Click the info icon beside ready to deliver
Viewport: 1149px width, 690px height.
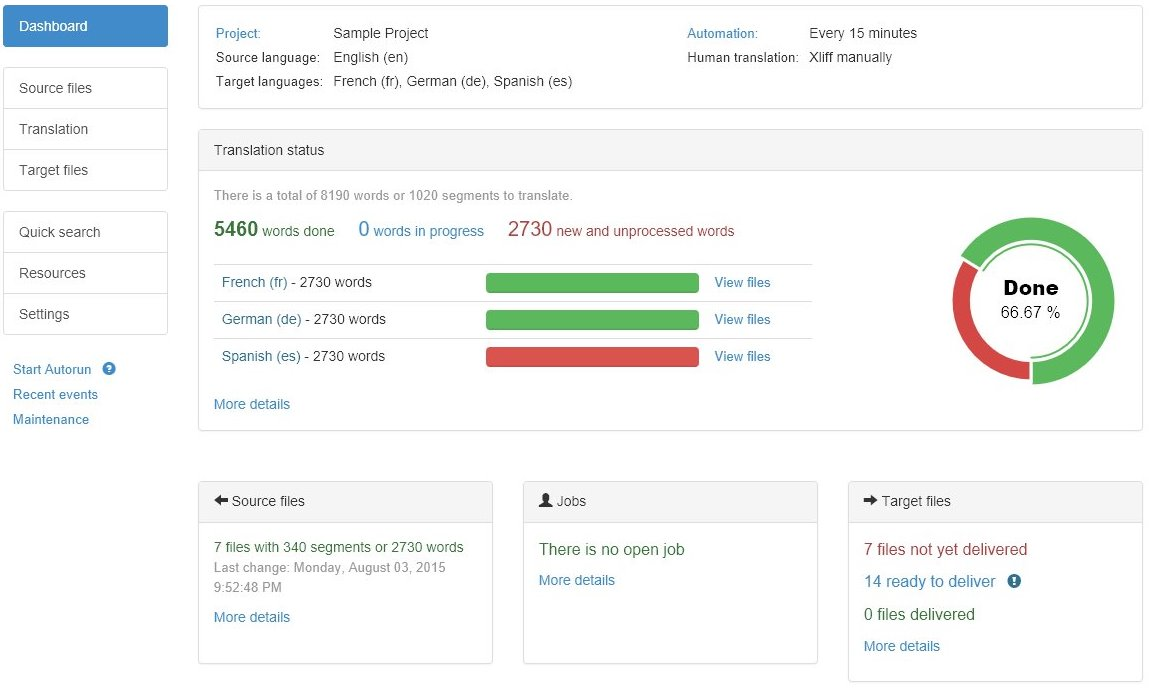[x=1014, y=581]
